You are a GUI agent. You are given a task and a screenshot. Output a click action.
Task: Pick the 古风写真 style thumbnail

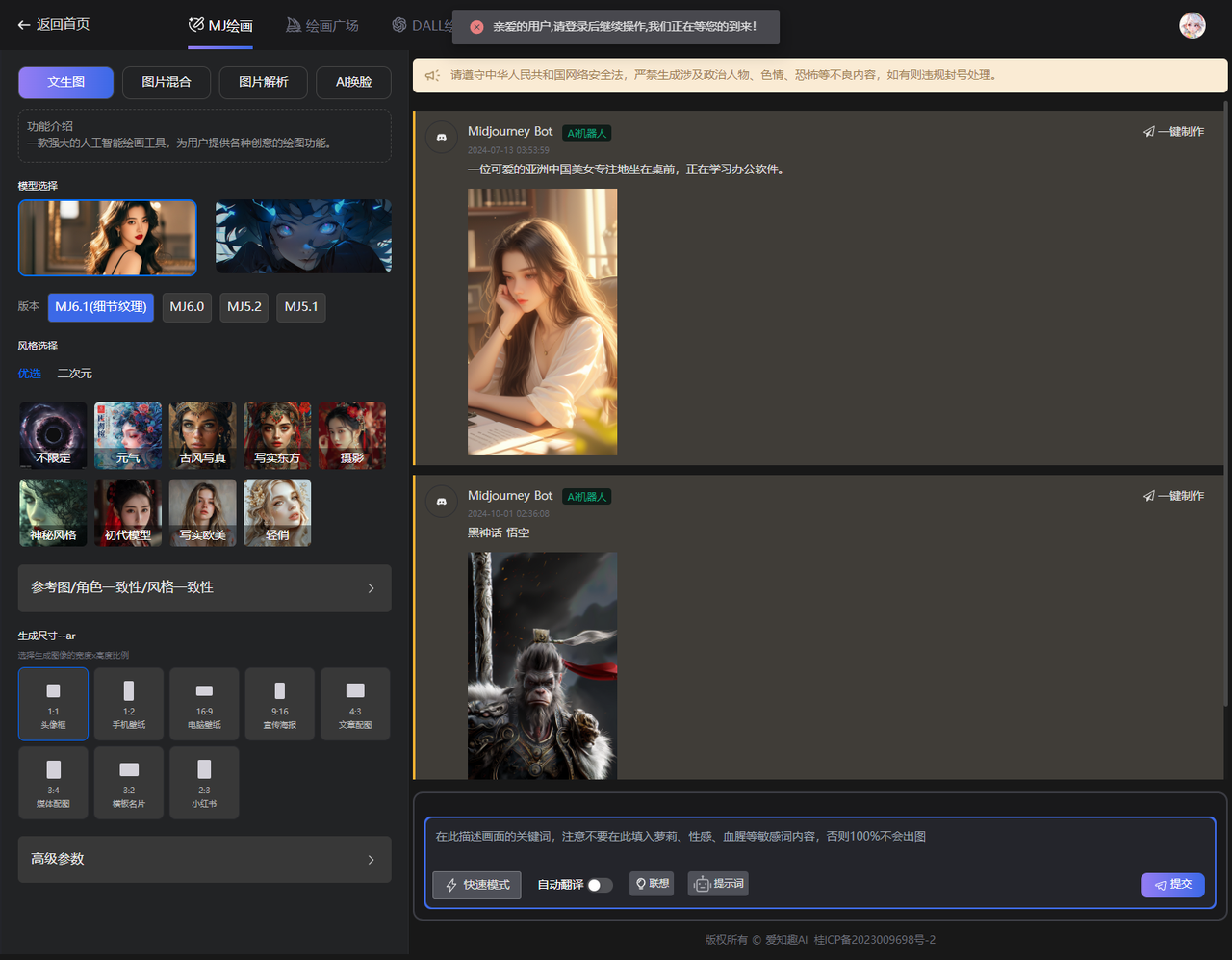click(x=203, y=435)
